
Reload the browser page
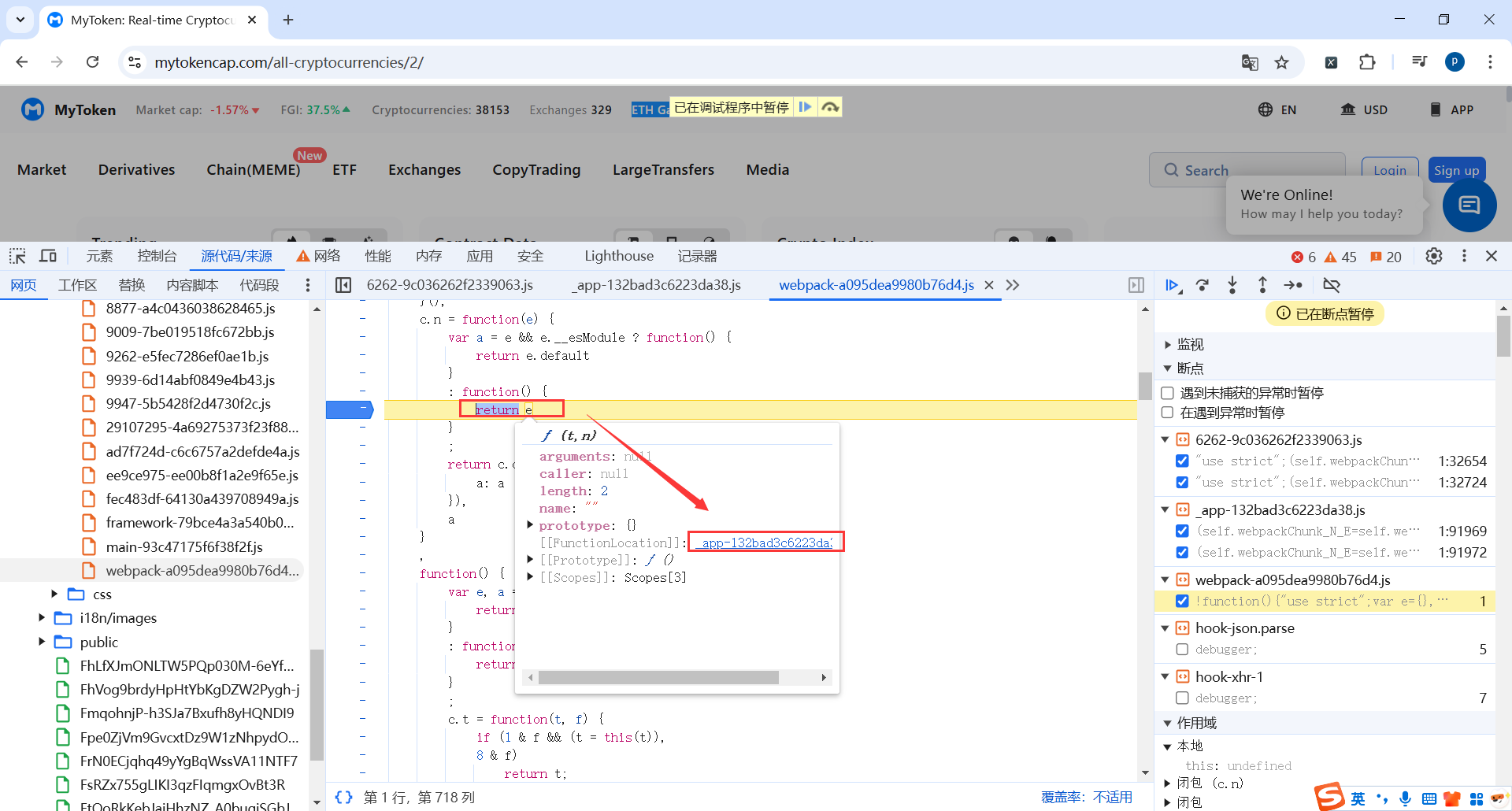(x=92, y=62)
